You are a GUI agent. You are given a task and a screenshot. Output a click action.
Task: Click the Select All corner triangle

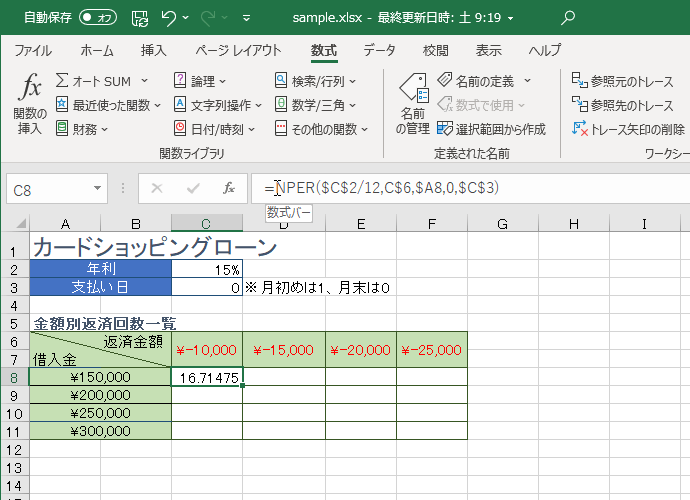pyautogui.click(x=20, y=224)
